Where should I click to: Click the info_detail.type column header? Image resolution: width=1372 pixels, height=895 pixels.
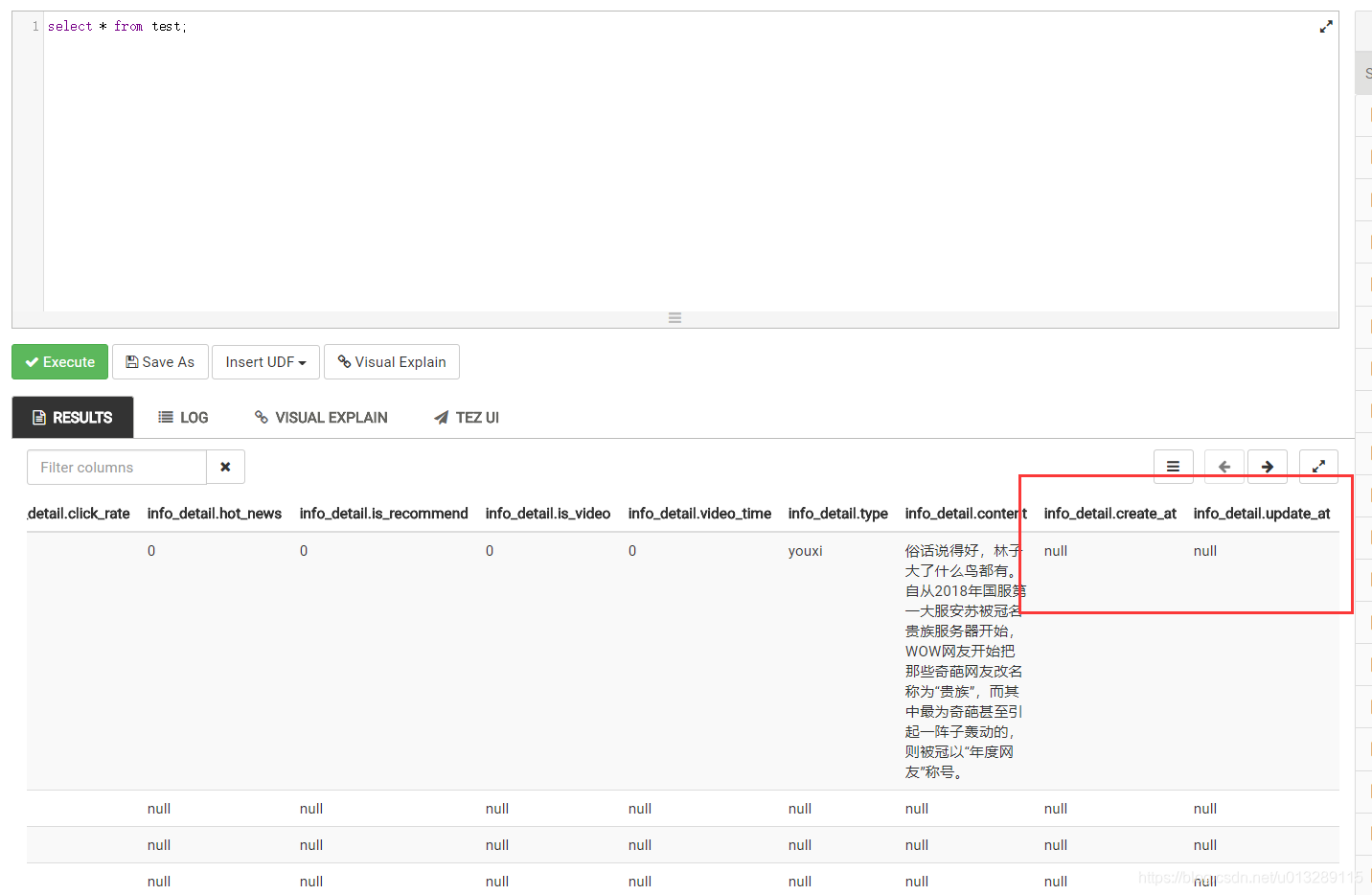tap(838, 514)
